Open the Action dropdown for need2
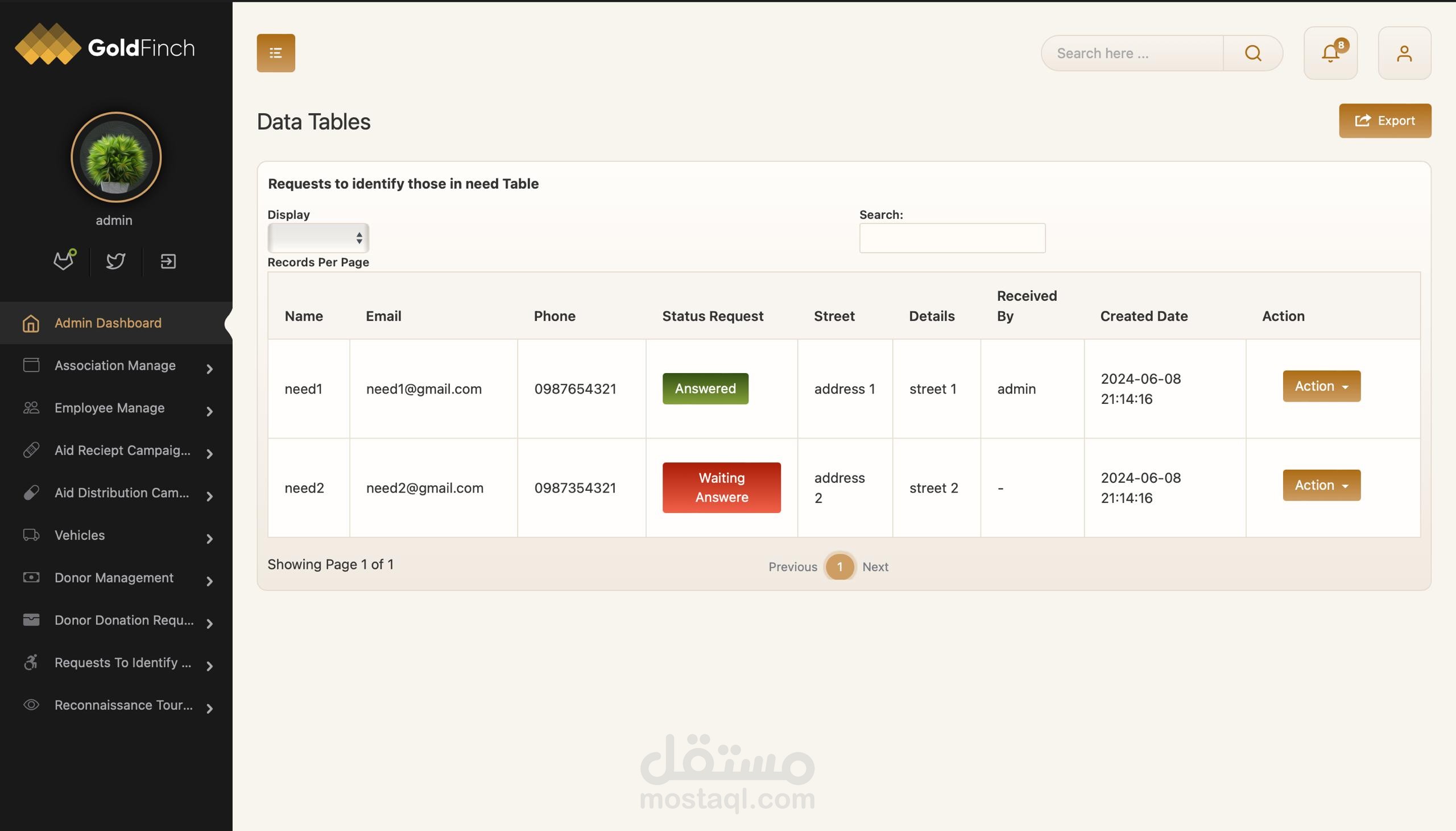Screen dimensions: 1456x831 point(1321,485)
